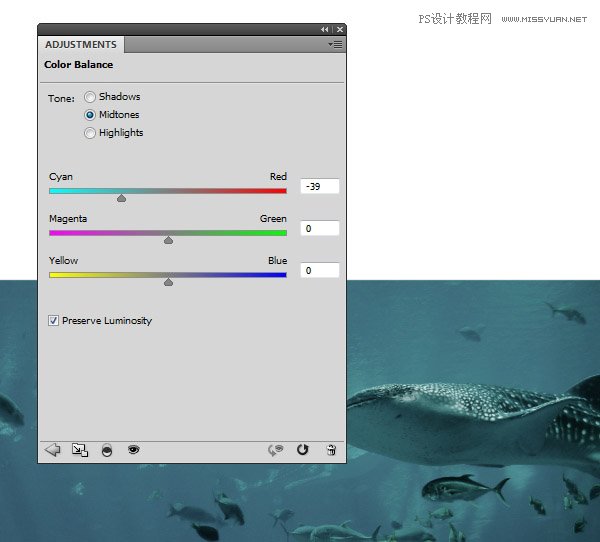Click the ADJUSTMENTS tab
Screen dimensions: 600x542
(81, 45)
